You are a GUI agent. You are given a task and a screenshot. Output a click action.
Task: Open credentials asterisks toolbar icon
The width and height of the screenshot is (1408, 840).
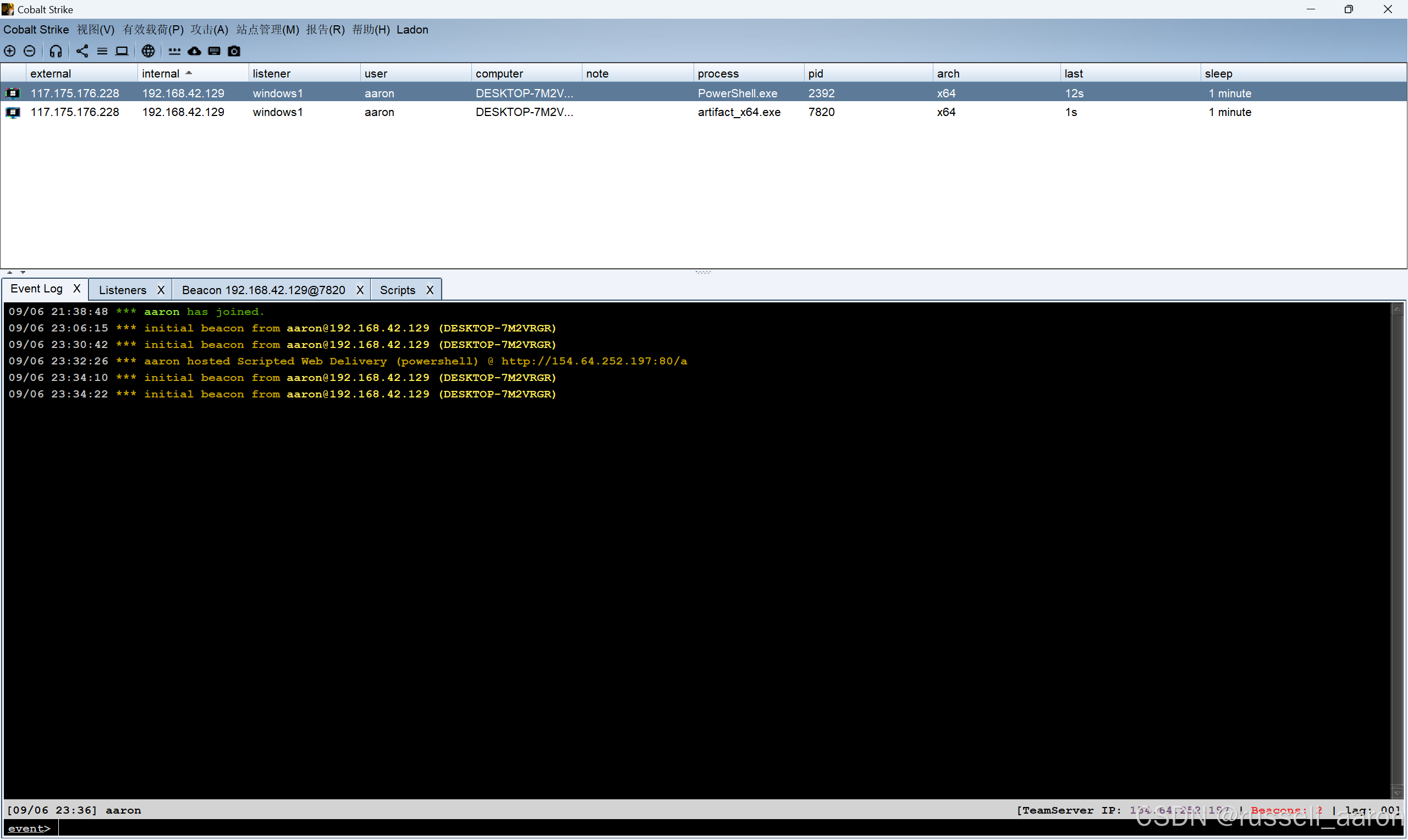(x=174, y=51)
